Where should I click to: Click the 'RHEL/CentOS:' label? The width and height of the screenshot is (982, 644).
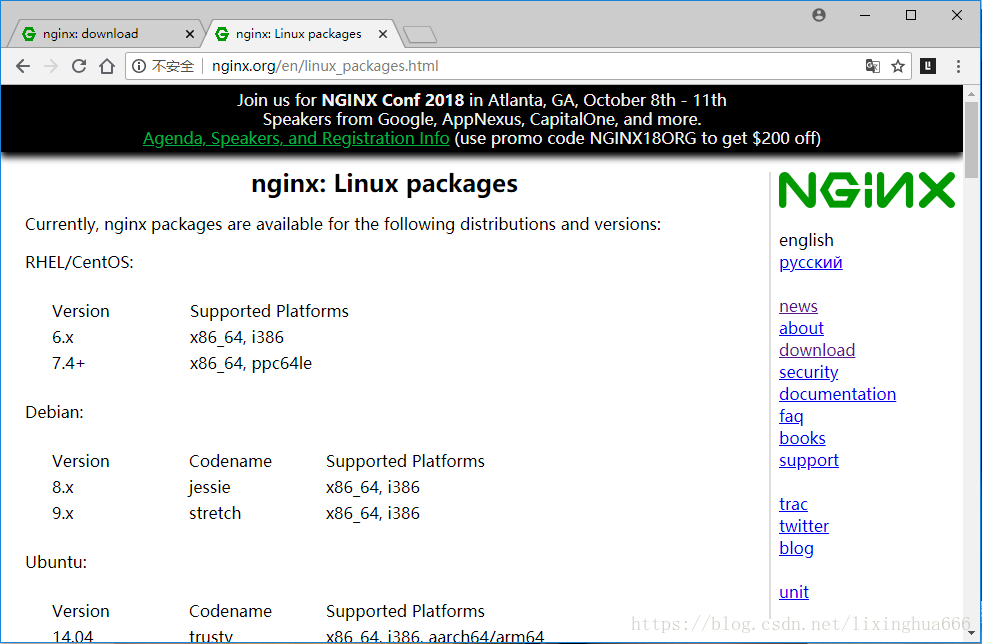tap(80, 262)
